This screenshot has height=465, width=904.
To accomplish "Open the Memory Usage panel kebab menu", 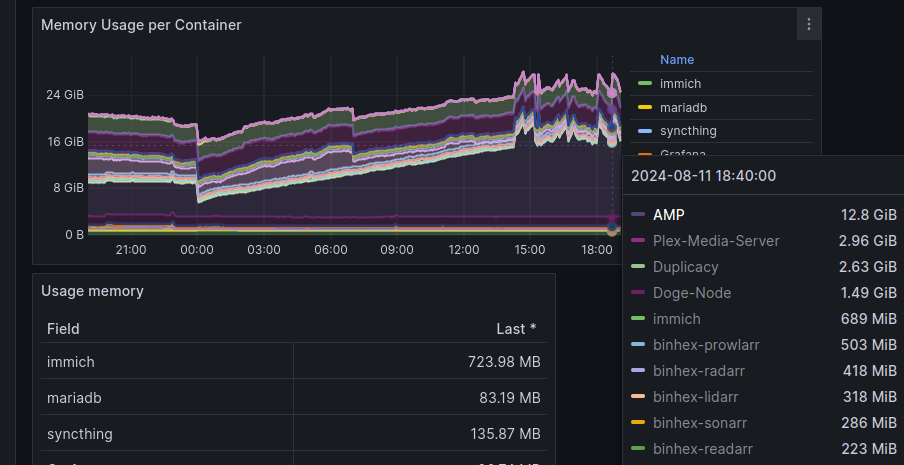I will click(809, 24).
